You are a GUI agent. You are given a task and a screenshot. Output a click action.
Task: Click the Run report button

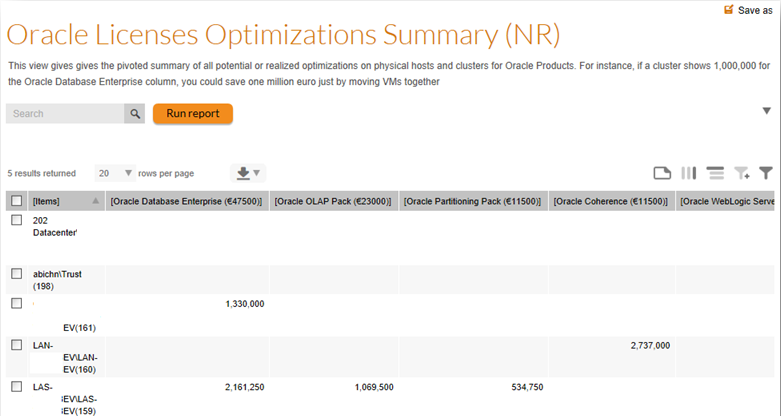[x=193, y=114]
